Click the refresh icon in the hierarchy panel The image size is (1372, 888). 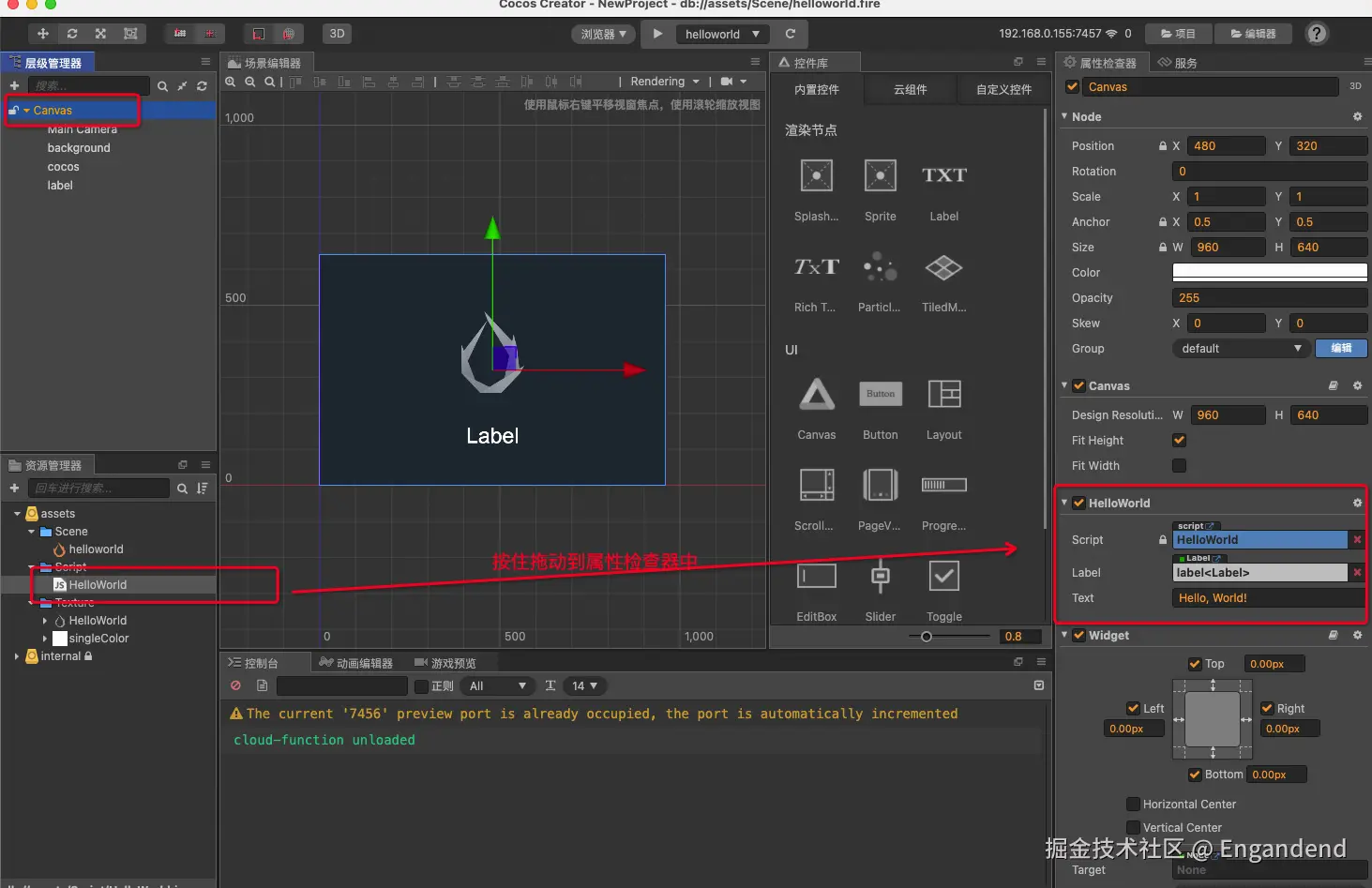(202, 86)
